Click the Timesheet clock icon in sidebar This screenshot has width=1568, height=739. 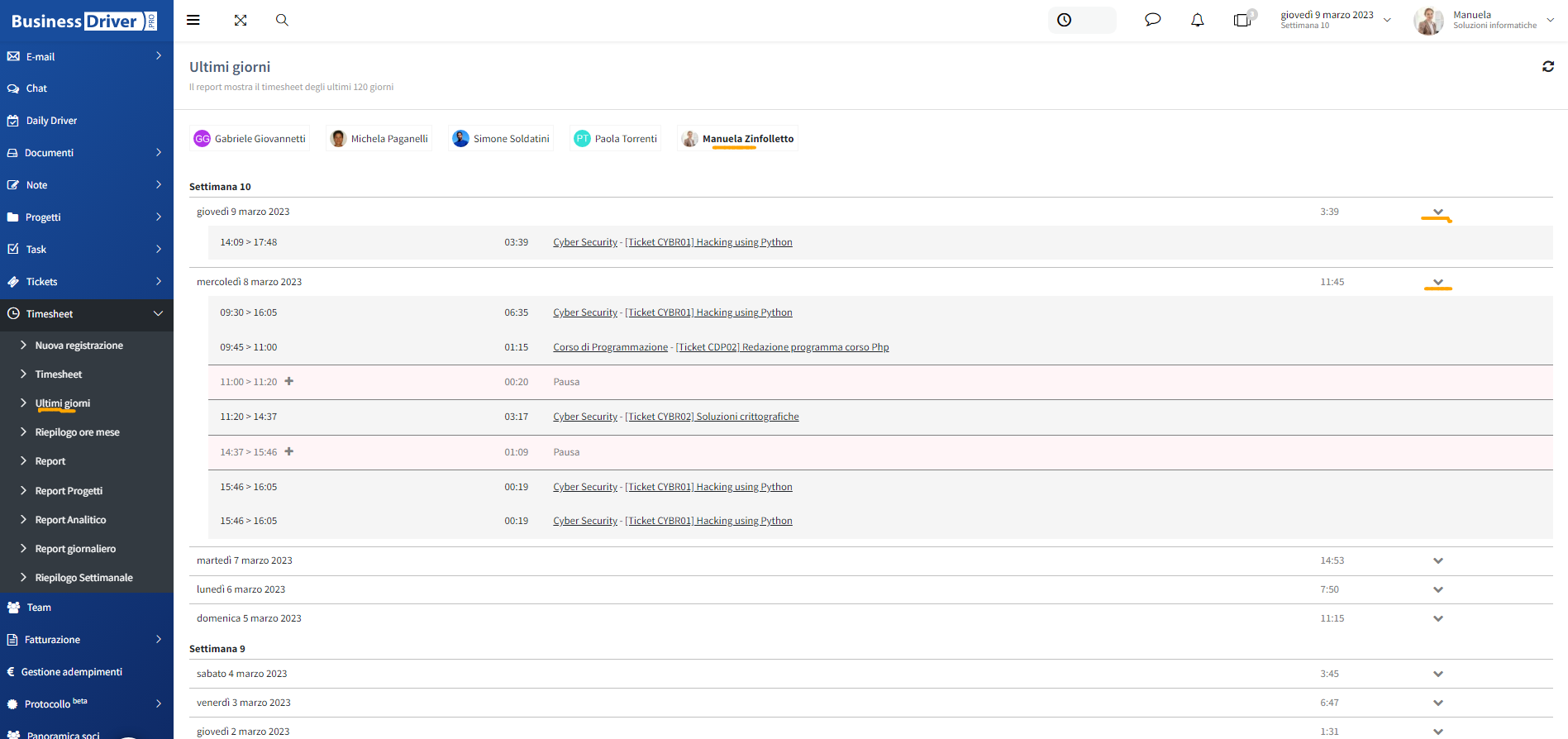[13, 314]
